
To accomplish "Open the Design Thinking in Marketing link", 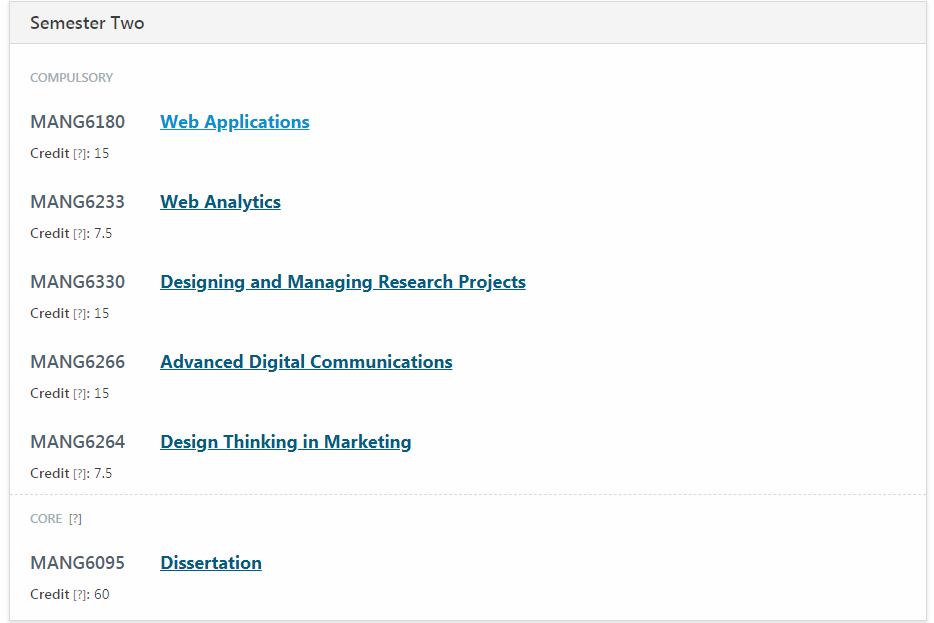I will [286, 442].
